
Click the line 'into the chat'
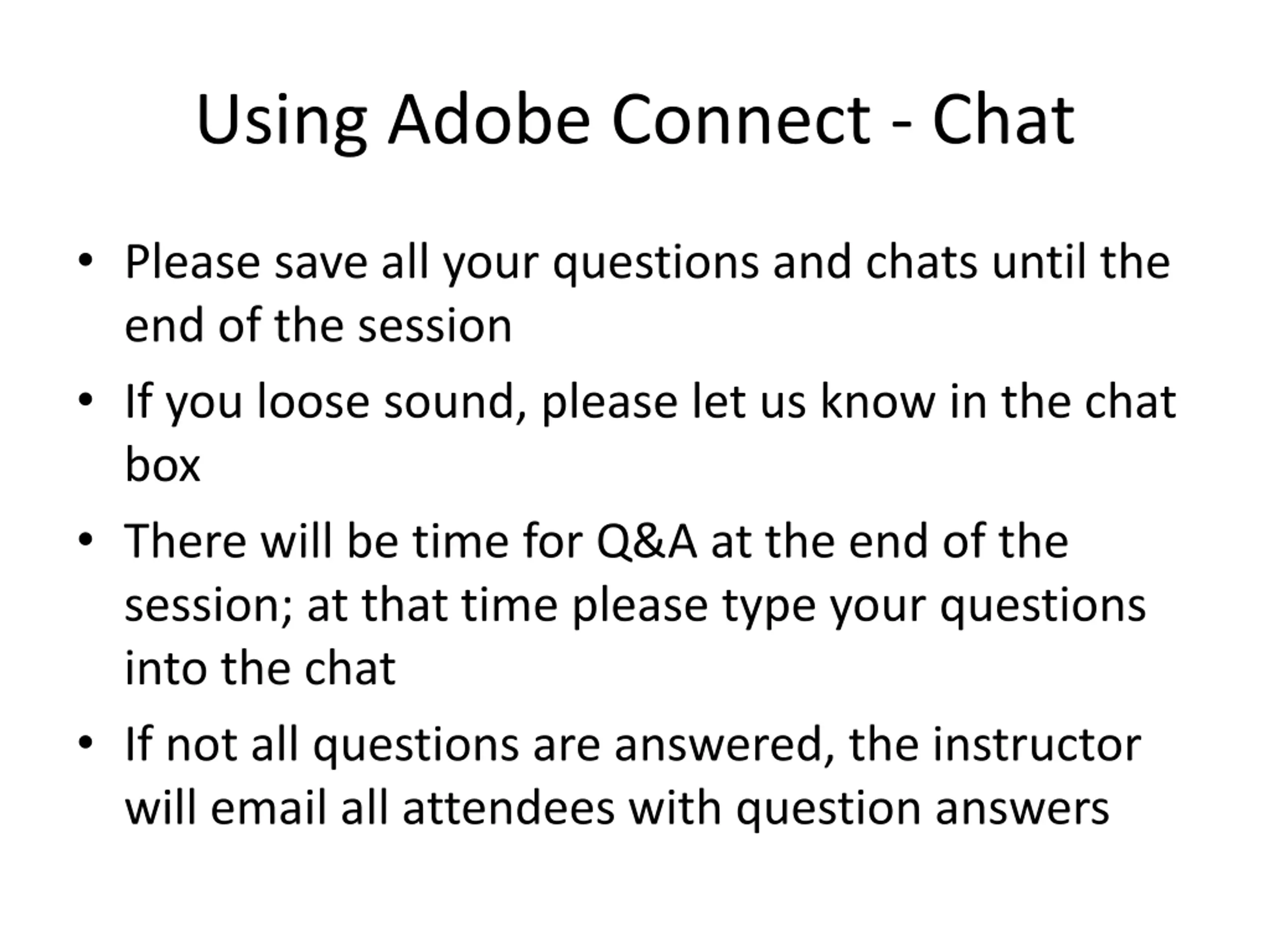coord(260,668)
